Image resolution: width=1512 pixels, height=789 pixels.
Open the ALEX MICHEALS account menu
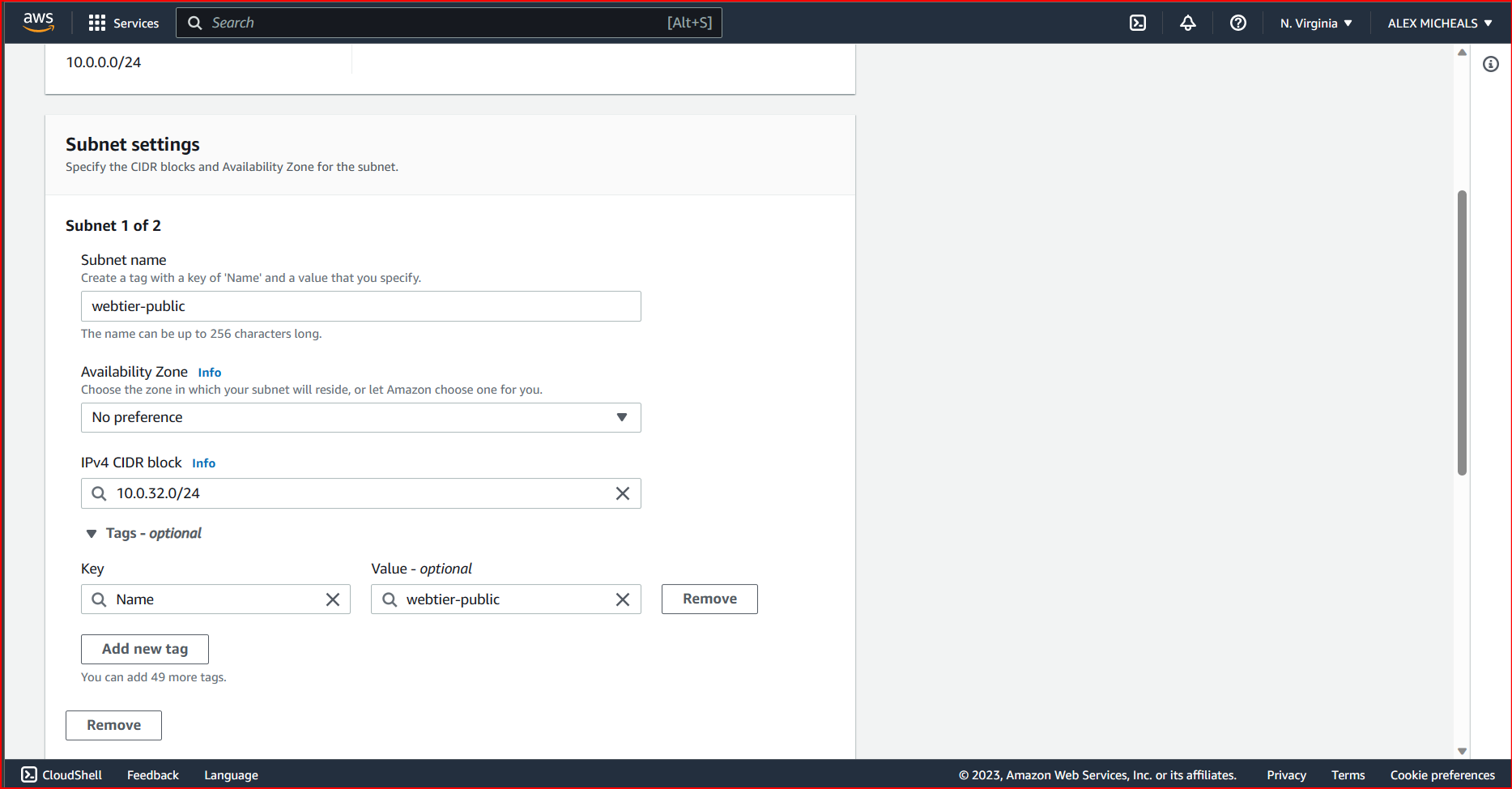[x=1437, y=23]
